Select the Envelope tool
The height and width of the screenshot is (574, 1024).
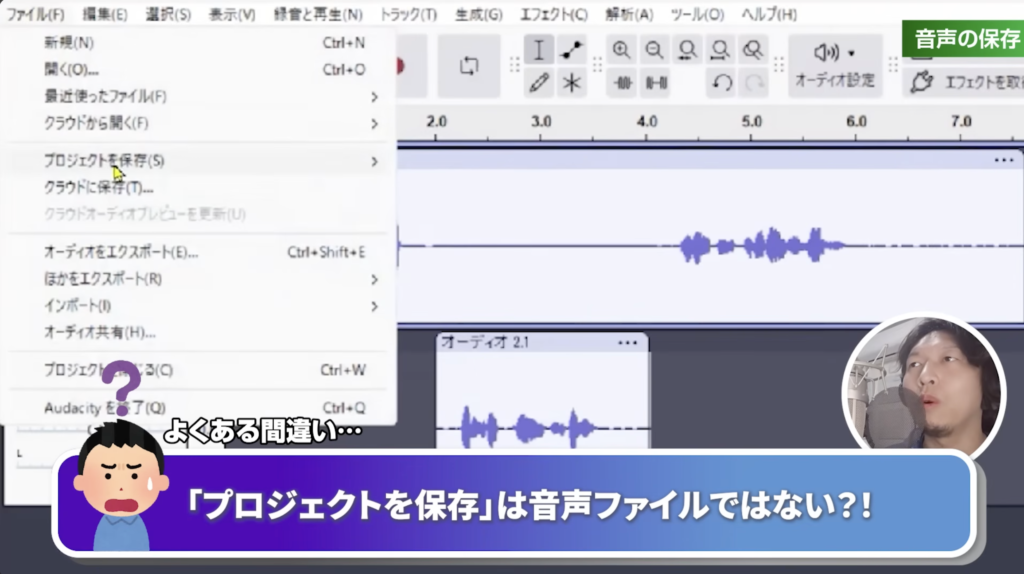[572, 51]
